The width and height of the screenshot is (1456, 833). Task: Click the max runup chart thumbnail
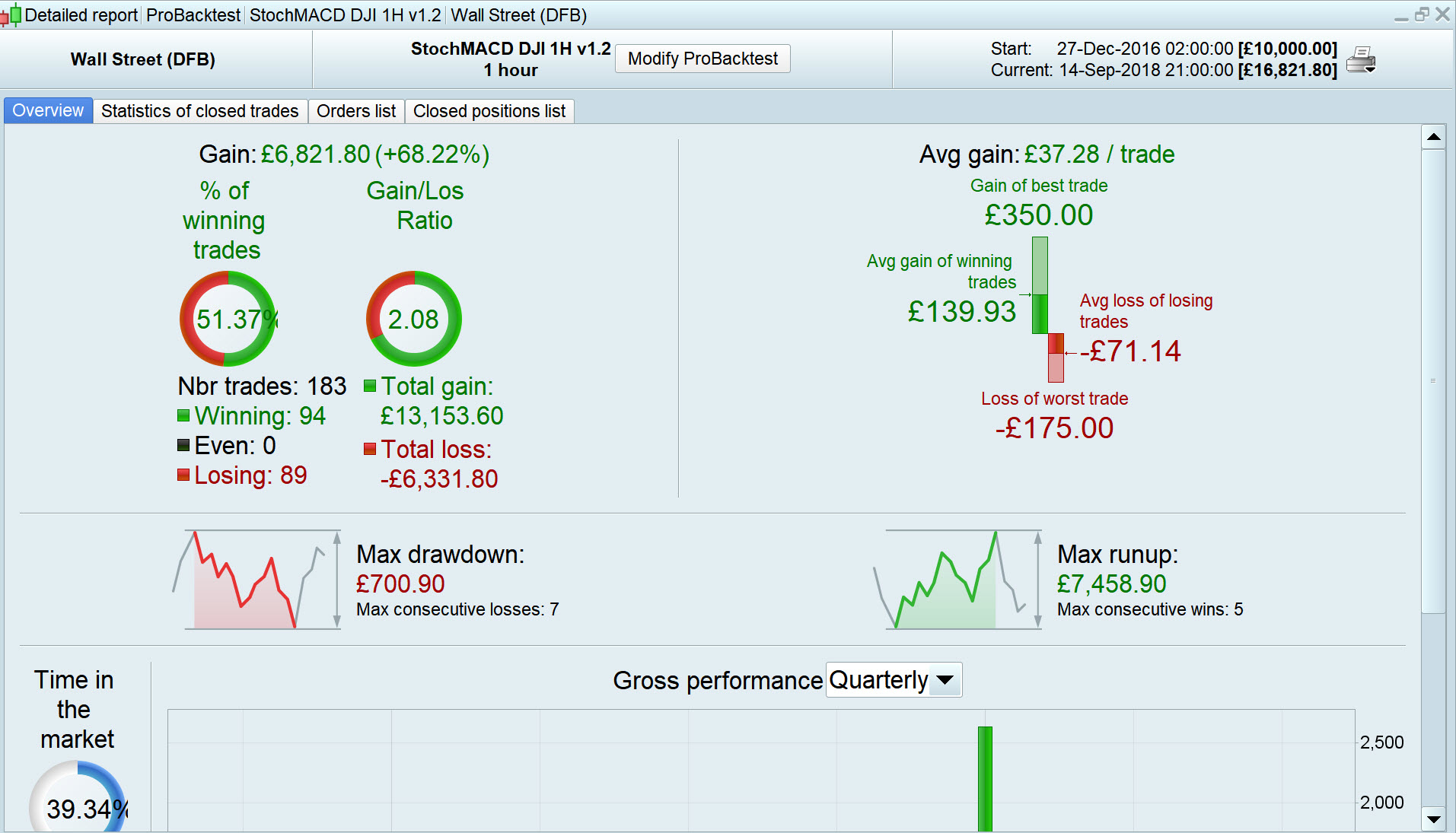tap(957, 580)
